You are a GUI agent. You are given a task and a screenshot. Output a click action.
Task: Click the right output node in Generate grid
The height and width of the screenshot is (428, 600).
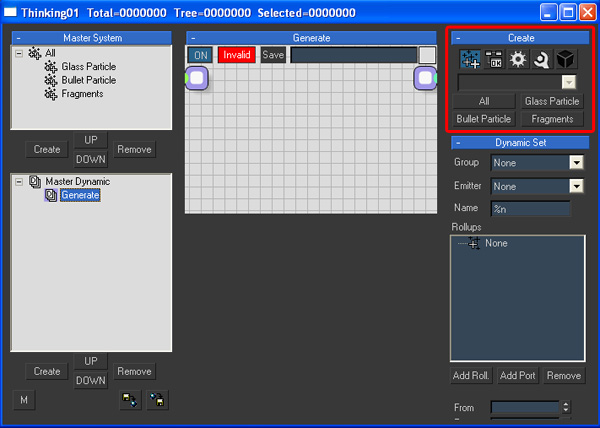[426, 78]
